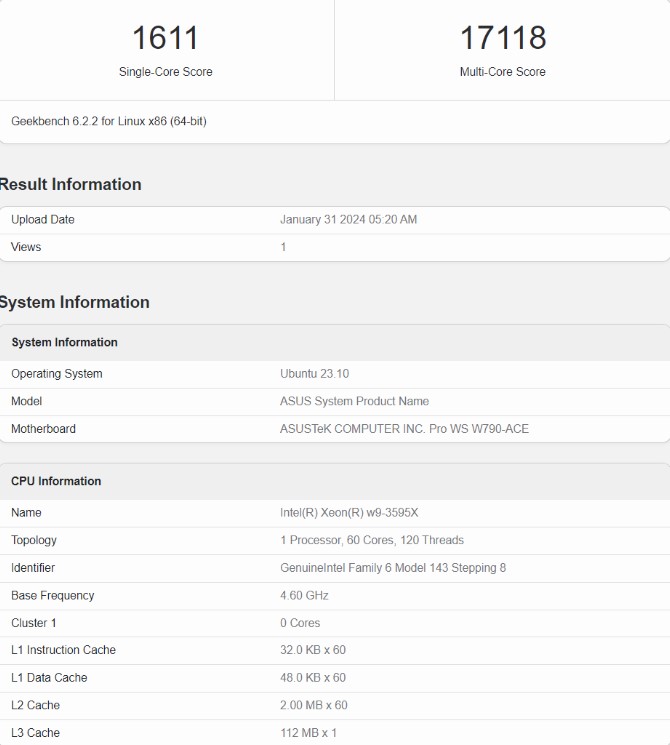Click the 'Model' row label
The height and width of the screenshot is (745, 670).
click(x=27, y=401)
